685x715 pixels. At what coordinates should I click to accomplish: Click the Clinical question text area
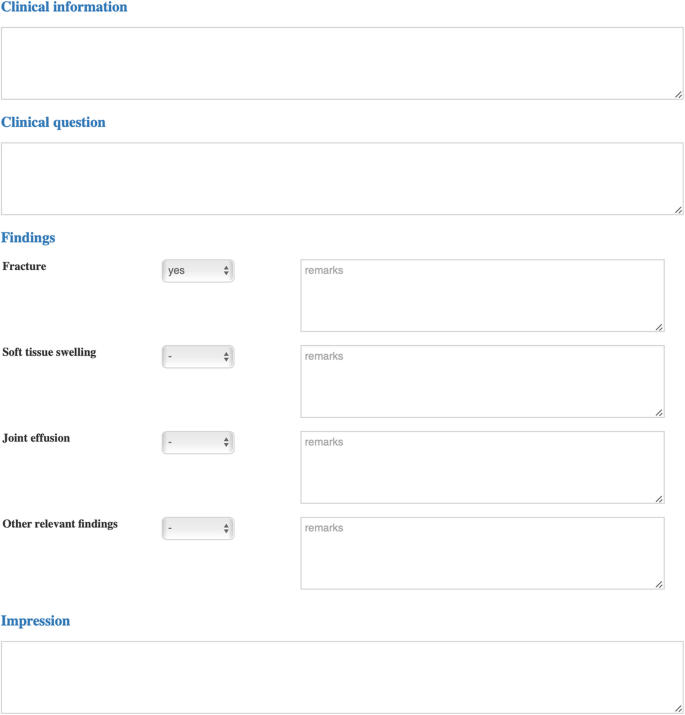[342, 178]
